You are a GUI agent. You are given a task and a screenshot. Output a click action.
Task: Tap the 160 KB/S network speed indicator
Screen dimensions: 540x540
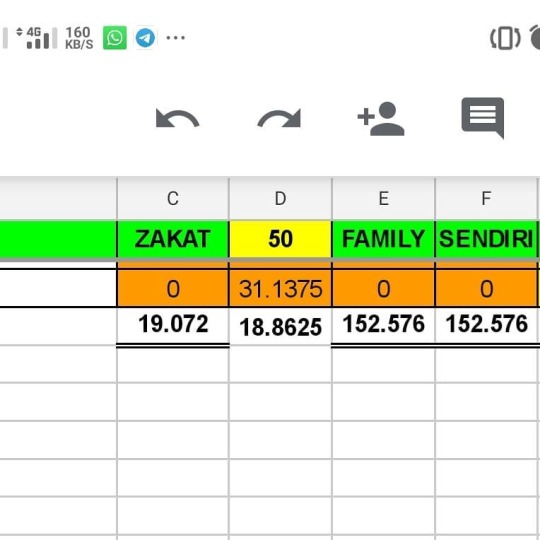pyautogui.click(x=79, y=38)
